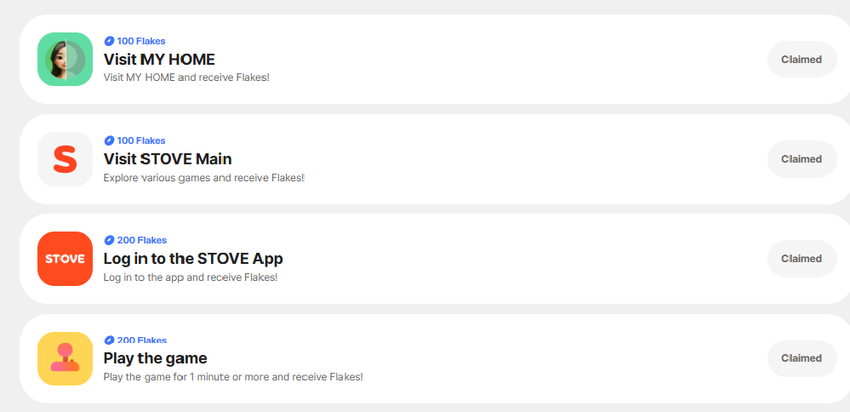Click the flake coin icon for Visit MY HOME
Viewport: 850px width, 412px height.
pos(109,41)
